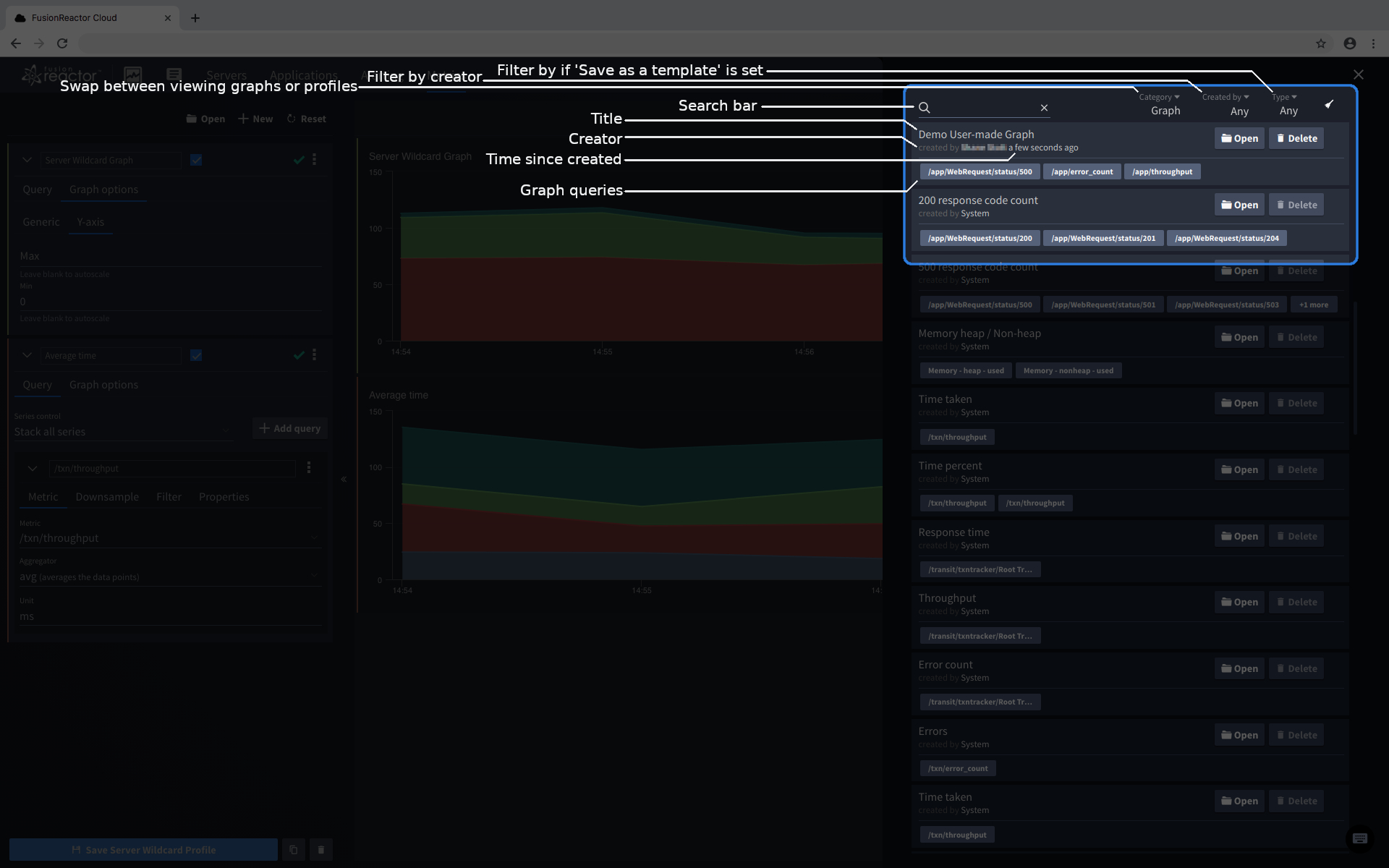Open the Average time kebab menu

click(314, 354)
